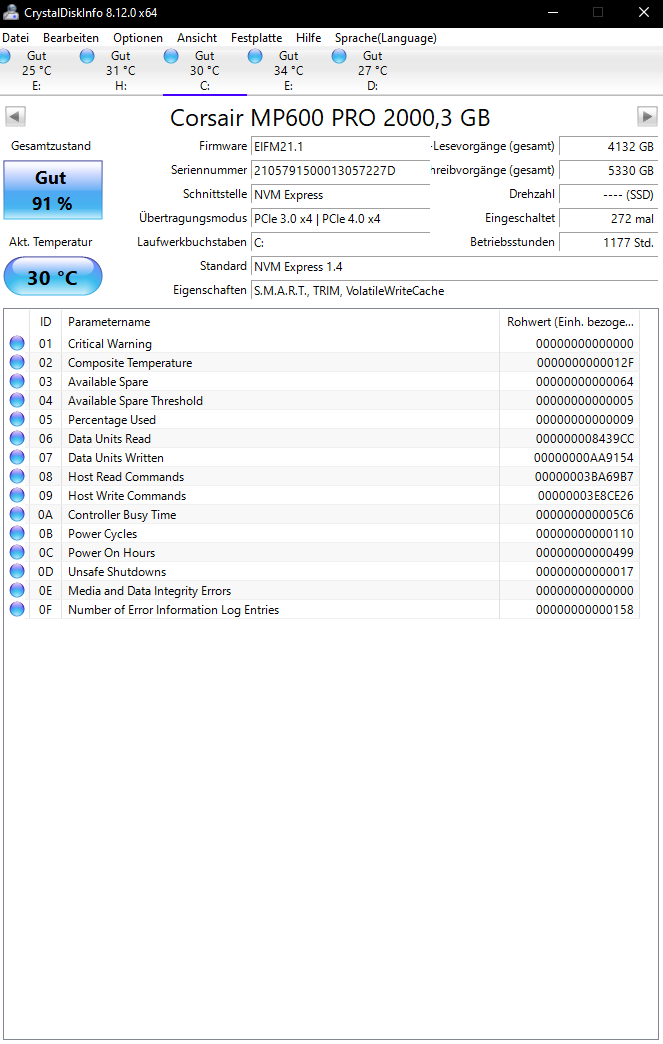
Task: Click the Laufwerkbuchstaben field C:
Action: pyautogui.click(x=340, y=242)
